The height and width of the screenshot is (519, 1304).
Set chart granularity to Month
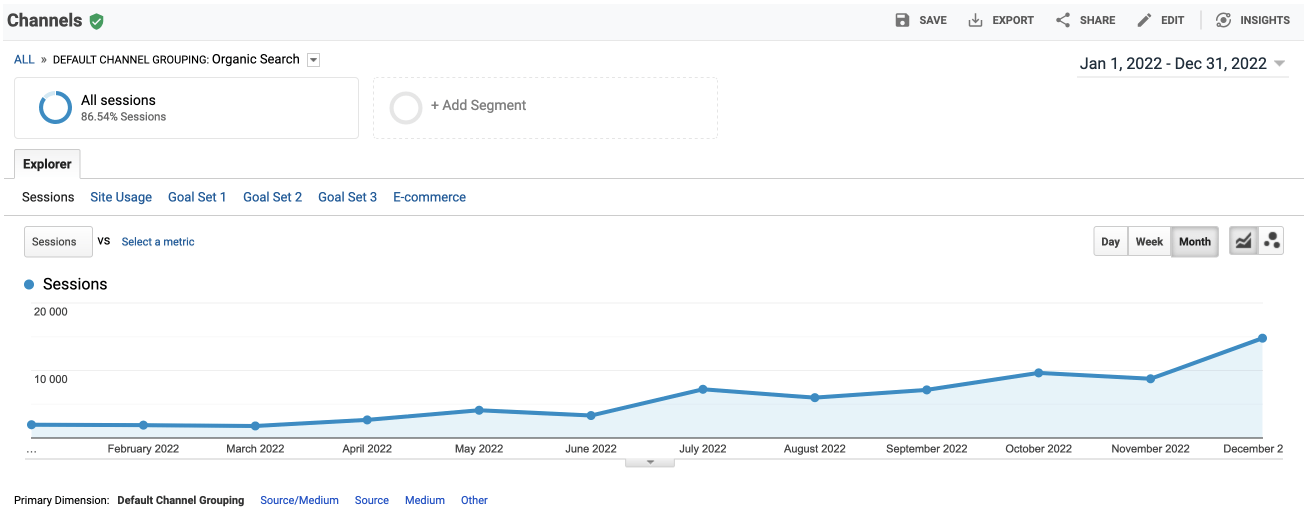[1194, 241]
